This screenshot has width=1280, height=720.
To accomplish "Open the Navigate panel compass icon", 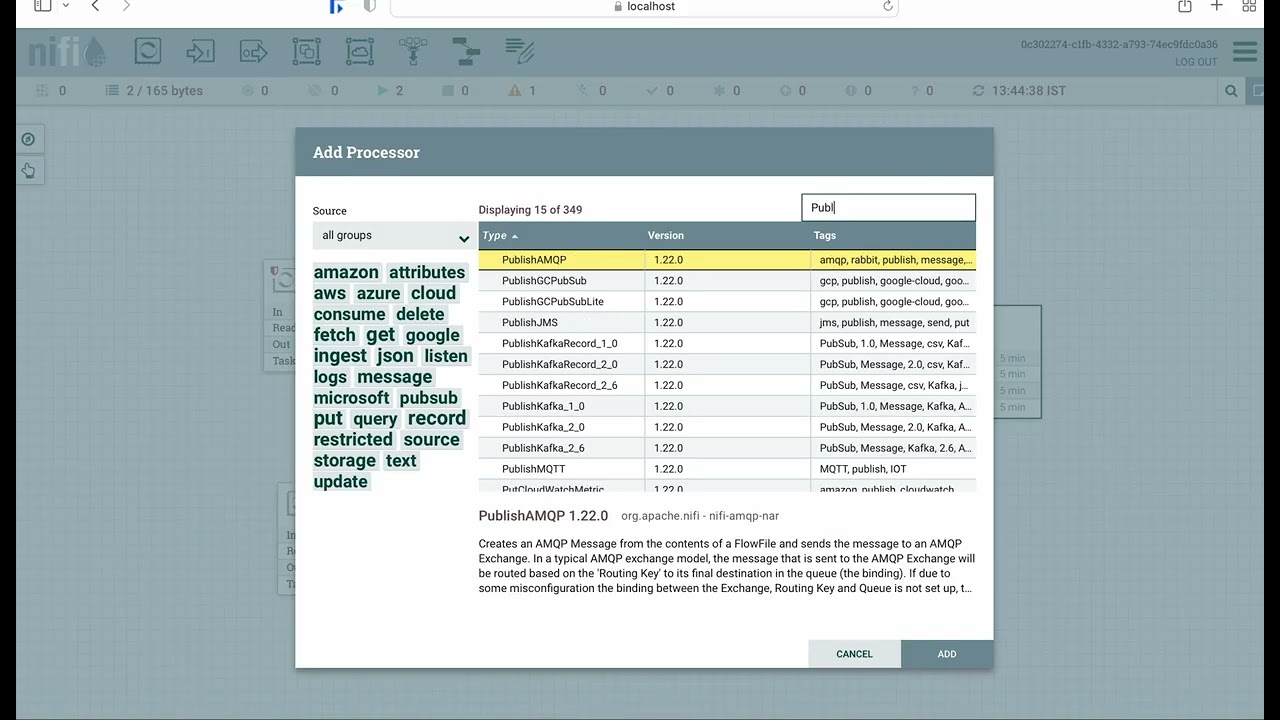I will pyautogui.click(x=28, y=139).
